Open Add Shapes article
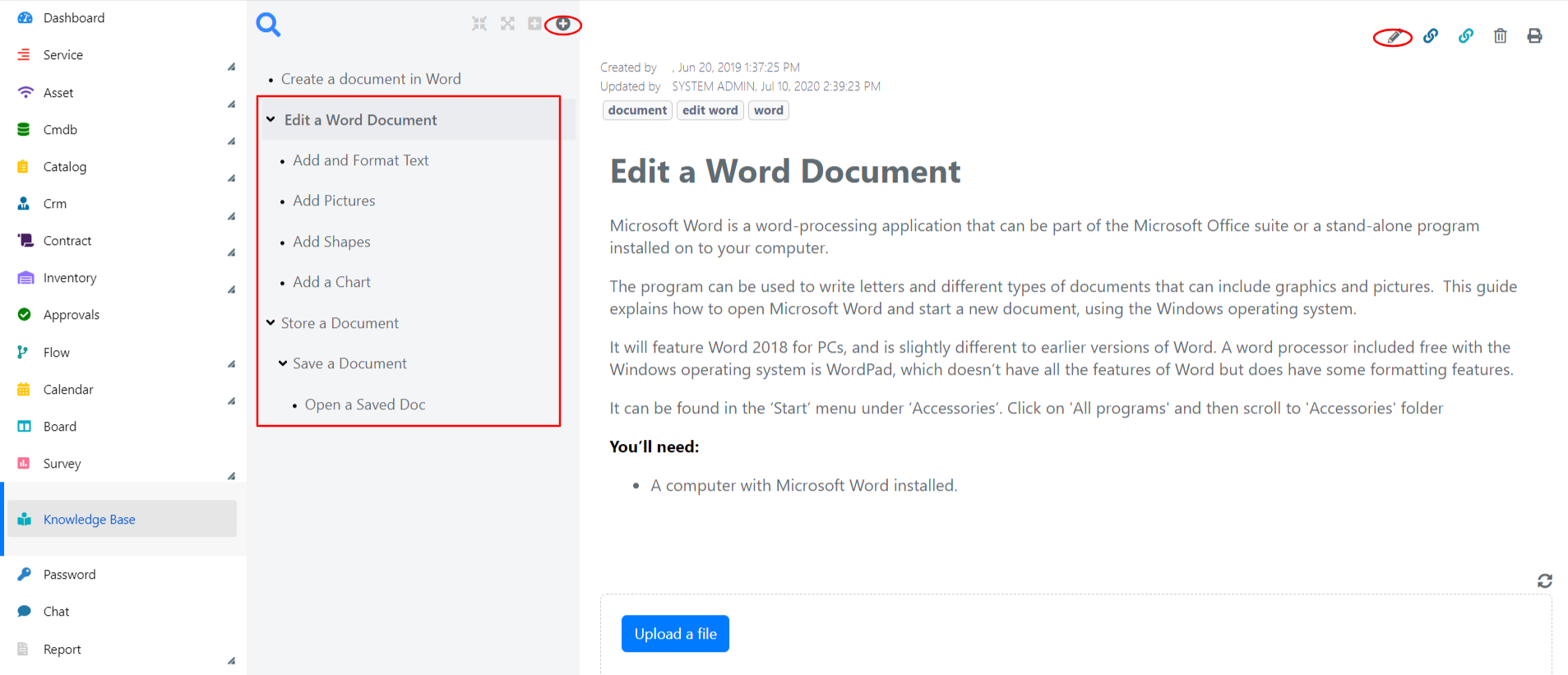 (x=331, y=242)
